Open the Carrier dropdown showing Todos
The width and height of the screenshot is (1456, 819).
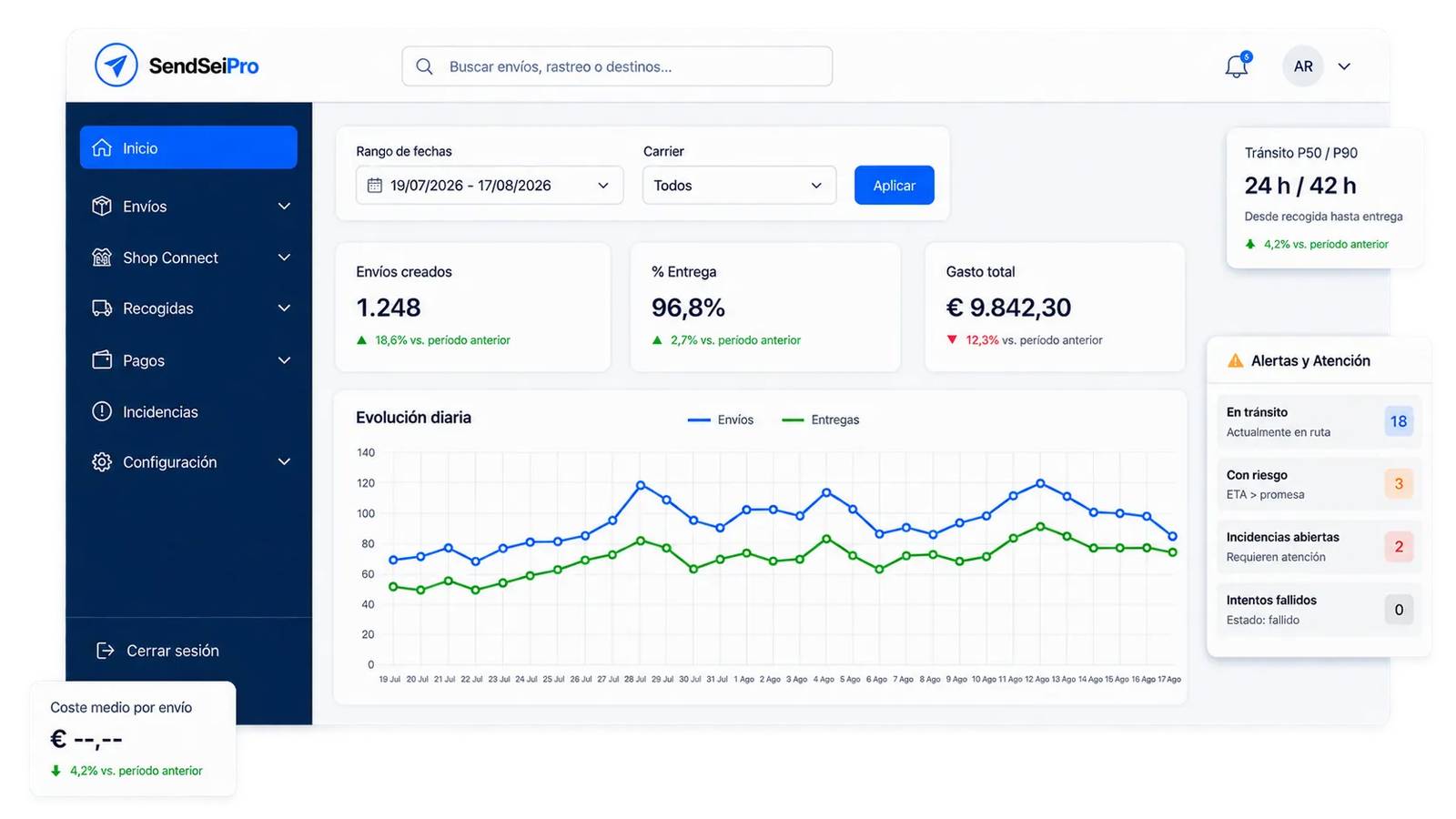coord(739,186)
